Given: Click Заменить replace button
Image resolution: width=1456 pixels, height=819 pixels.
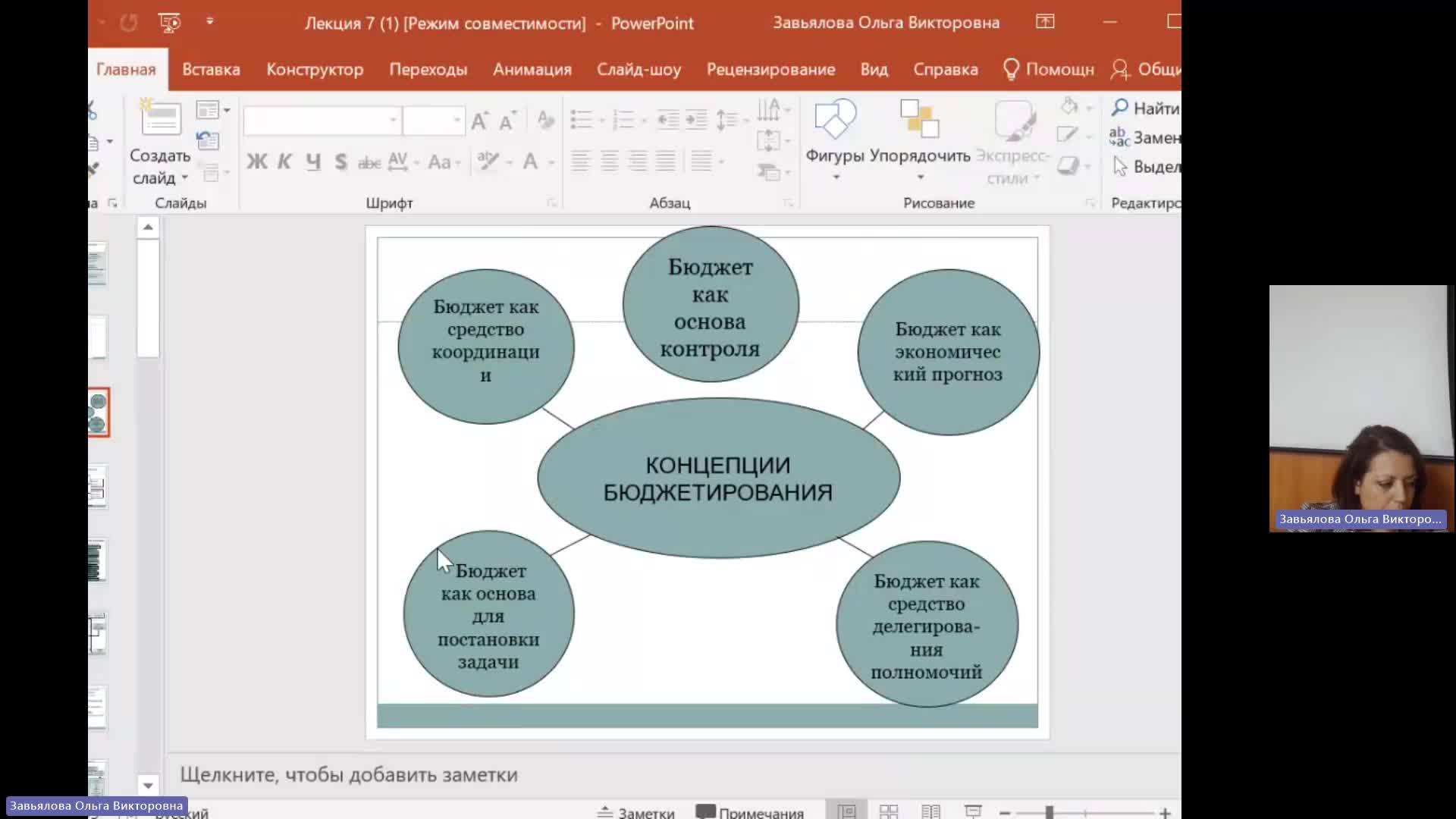Looking at the screenshot, I should click(x=1145, y=137).
